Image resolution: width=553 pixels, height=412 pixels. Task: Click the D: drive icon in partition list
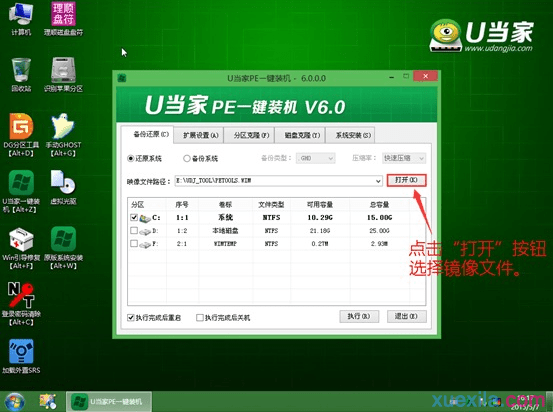tap(145, 231)
